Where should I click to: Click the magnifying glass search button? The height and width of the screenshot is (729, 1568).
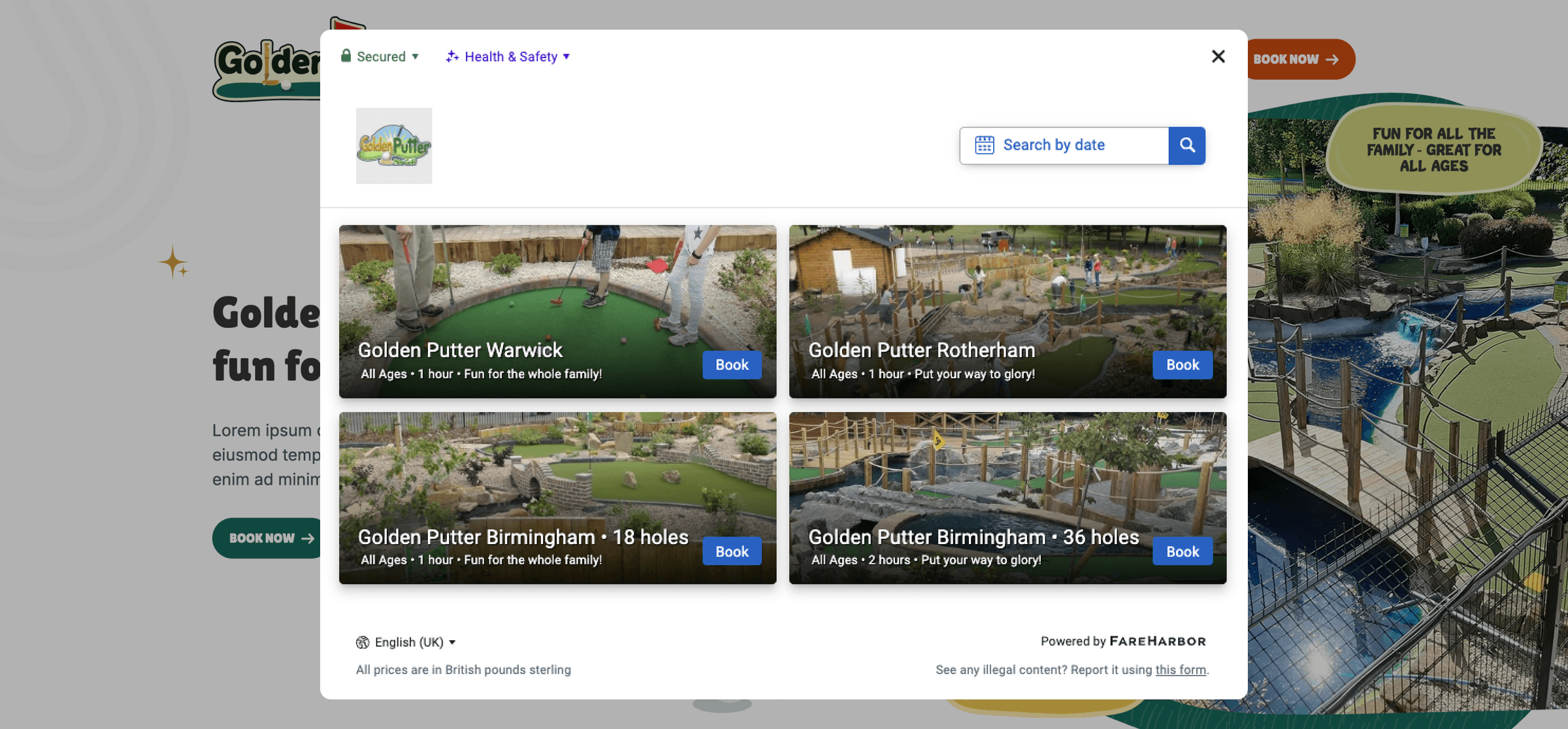[1186, 145]
